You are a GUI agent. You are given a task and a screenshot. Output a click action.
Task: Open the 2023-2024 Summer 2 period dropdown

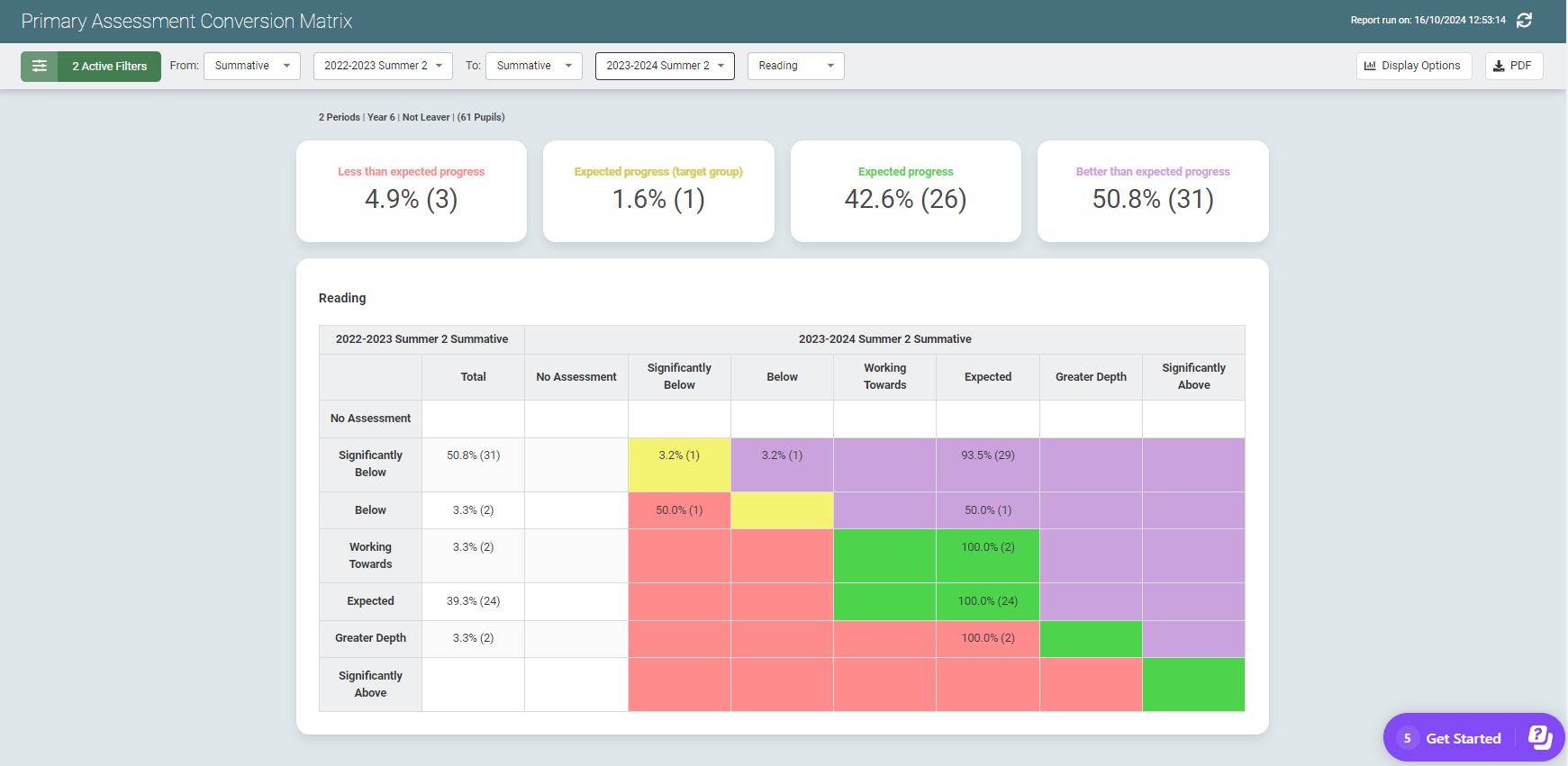pyautogui.click(x=665, y=66)
